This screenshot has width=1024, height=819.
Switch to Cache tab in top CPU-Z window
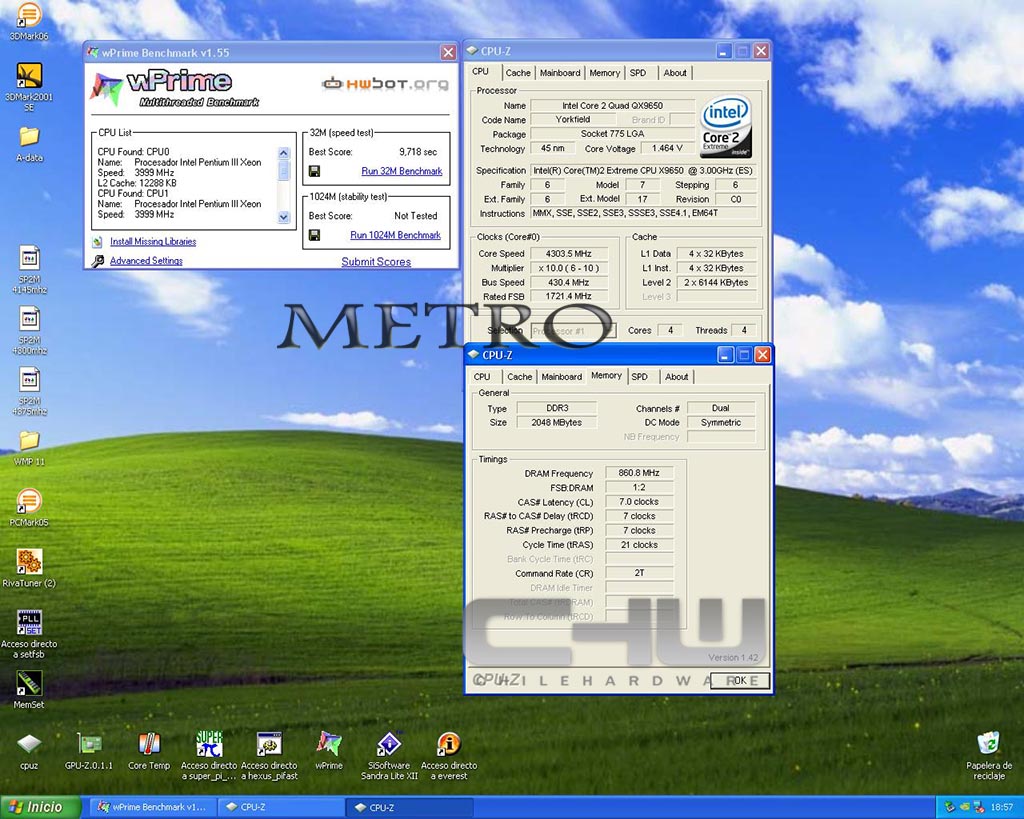[x=518, y=73]
